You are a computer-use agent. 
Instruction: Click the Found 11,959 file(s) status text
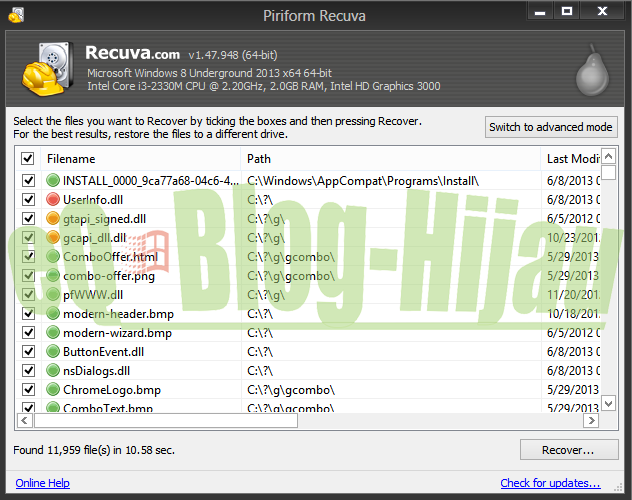pos(94,450)
